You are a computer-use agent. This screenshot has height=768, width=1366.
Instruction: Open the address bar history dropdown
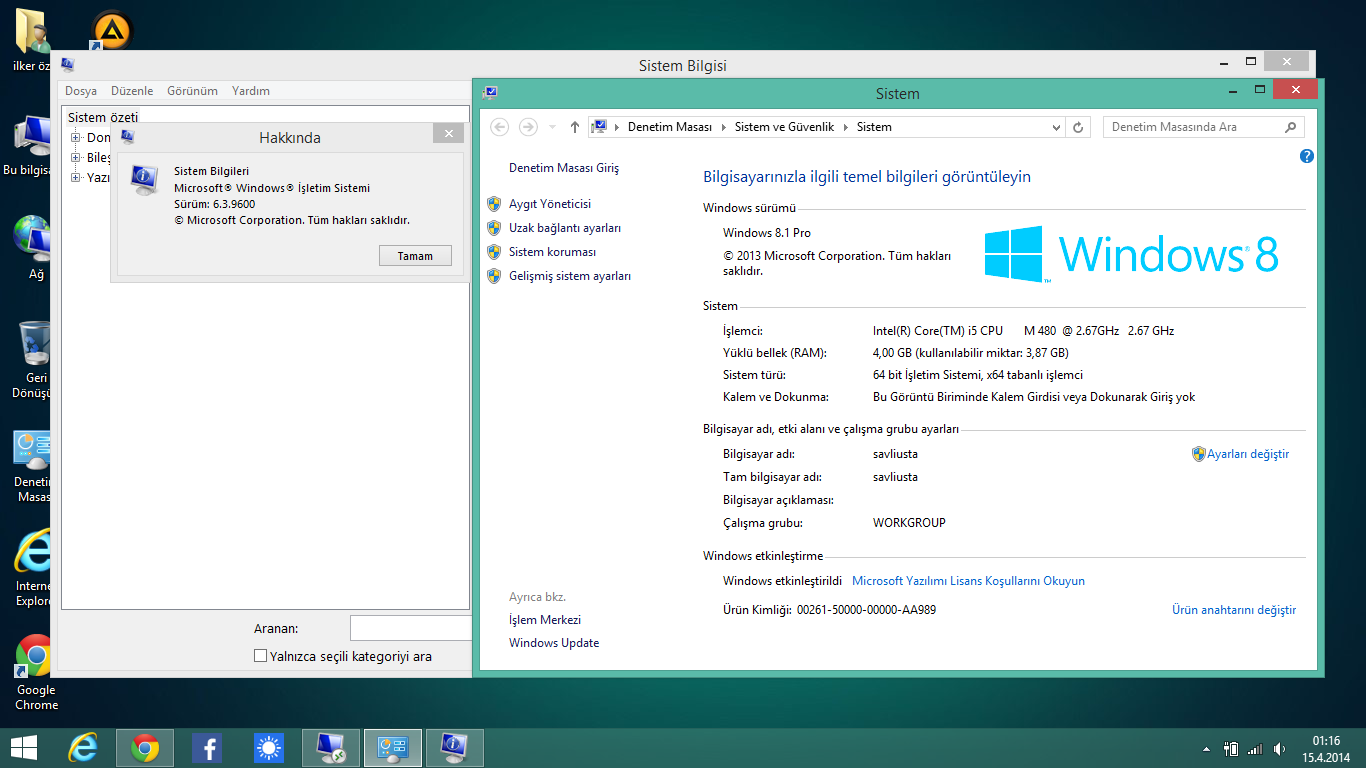click(1057, 127)
